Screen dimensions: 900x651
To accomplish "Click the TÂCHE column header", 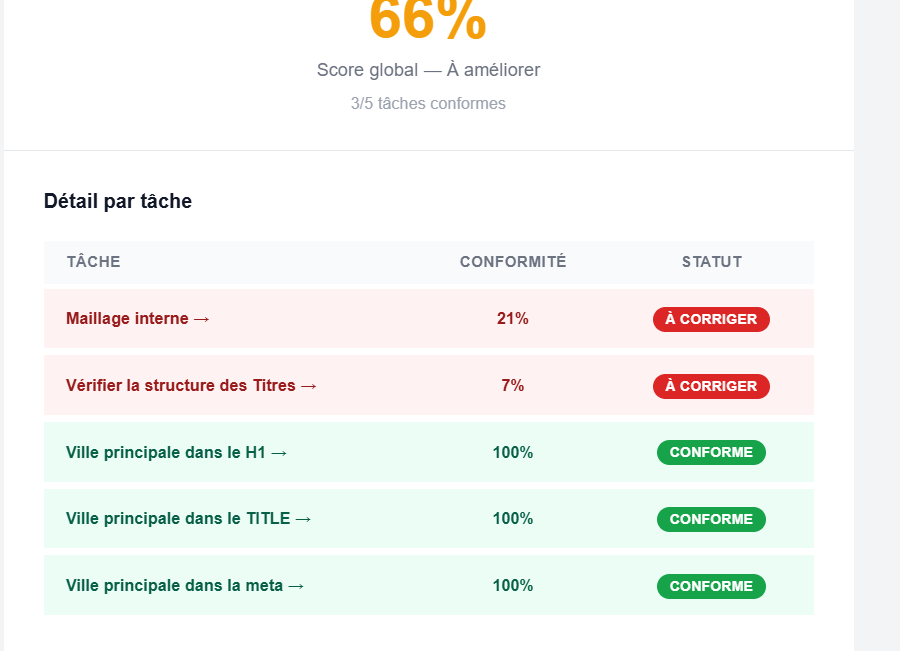I will pyautogui.click(x=94, y=262).
